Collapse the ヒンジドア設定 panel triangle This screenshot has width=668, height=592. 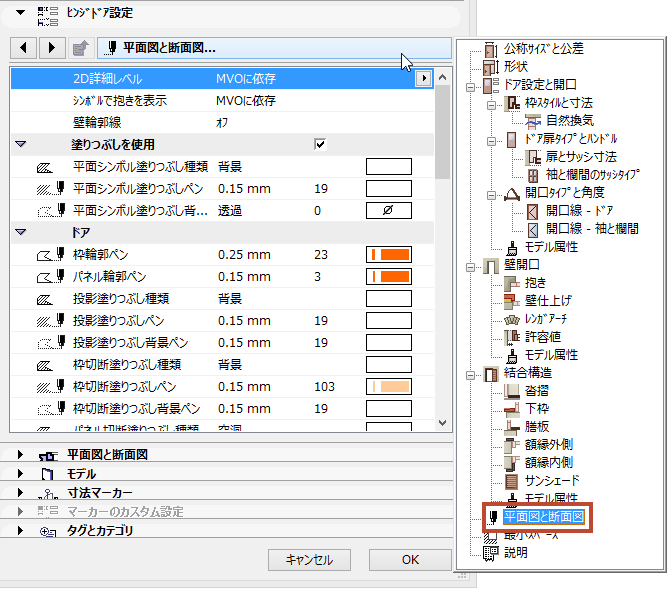coord(20,13)
